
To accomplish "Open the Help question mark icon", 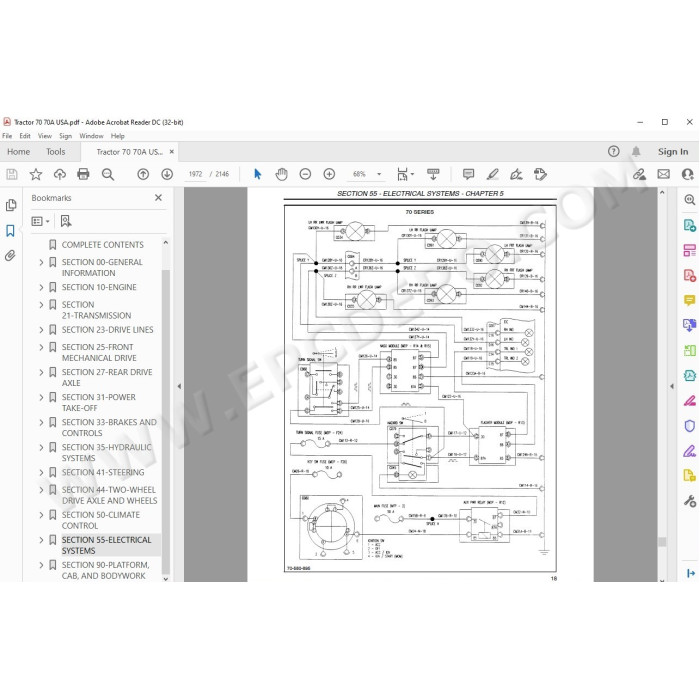I will (614, 152).
